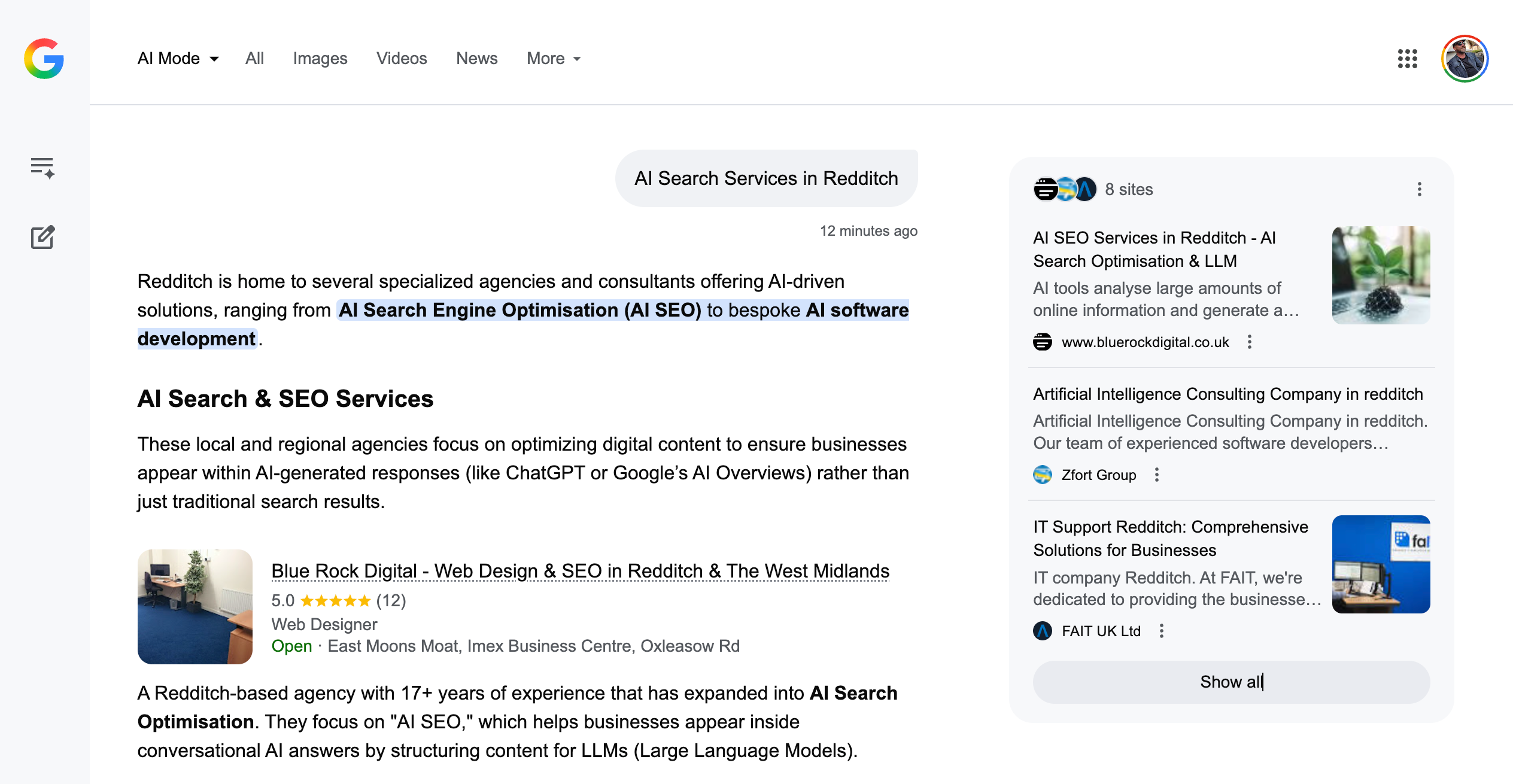Open the Google logo homepage link

tap(44, 59)
